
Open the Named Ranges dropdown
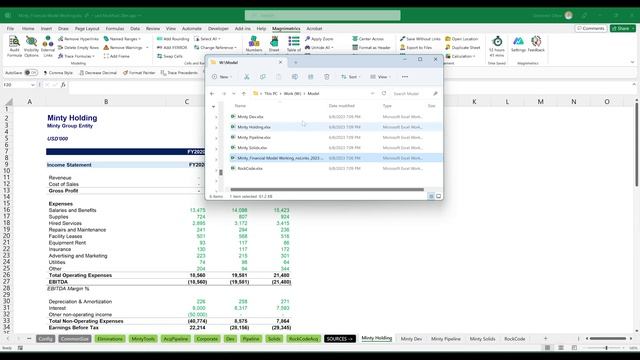(x=122, y=39)
